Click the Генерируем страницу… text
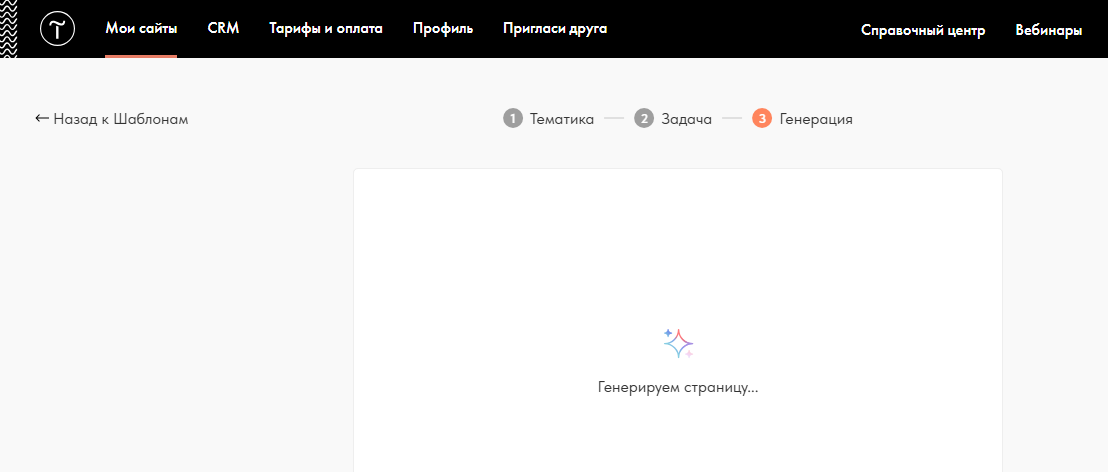The height and width of the screenshot is (472, 1108). [x=678, y=388]
